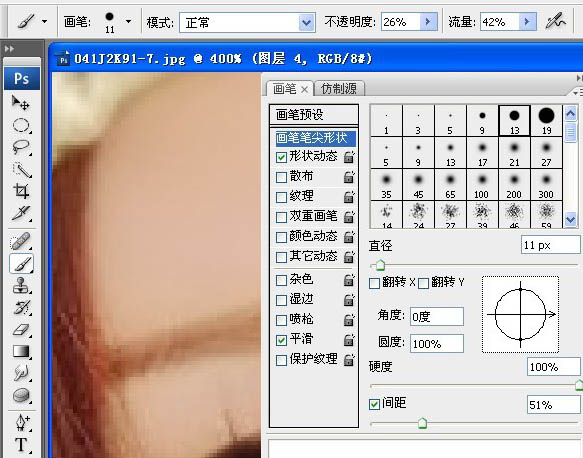This screenshot has height=458, width=583.
Task: Switch to the 仿制源 tab
Action: 339,89
